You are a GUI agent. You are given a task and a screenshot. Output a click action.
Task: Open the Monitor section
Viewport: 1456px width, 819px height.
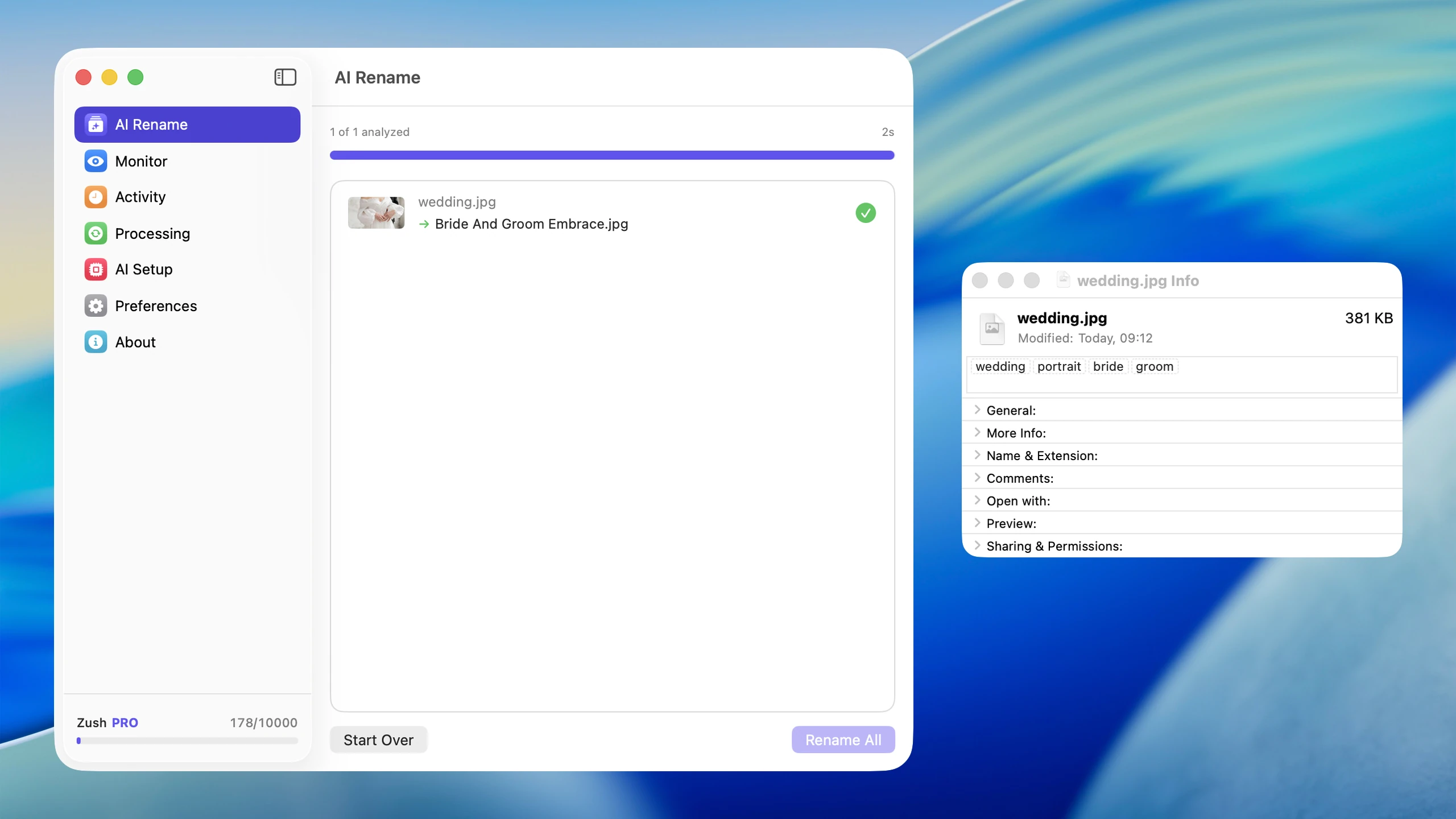(187, 161)
